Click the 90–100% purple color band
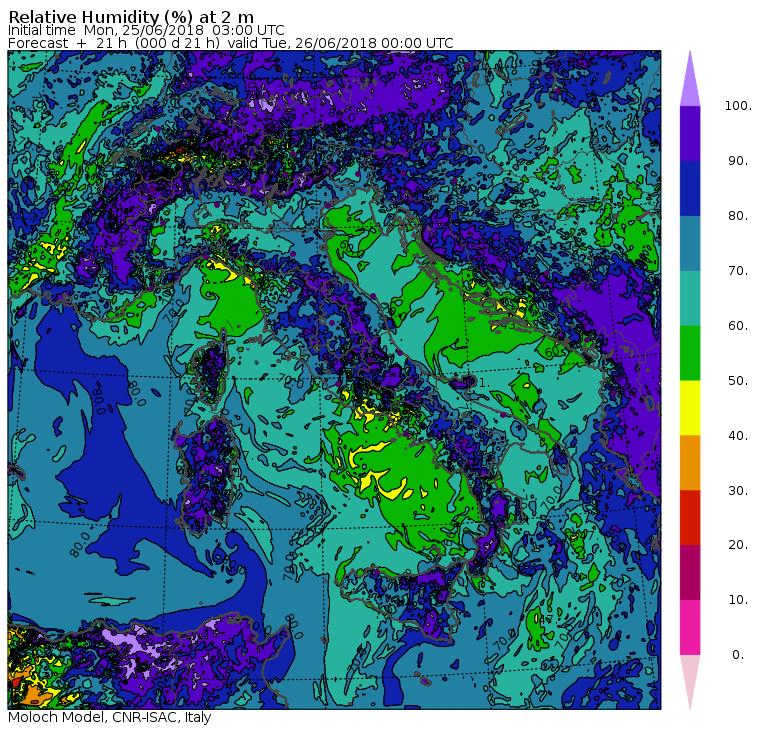 (690, 133)
